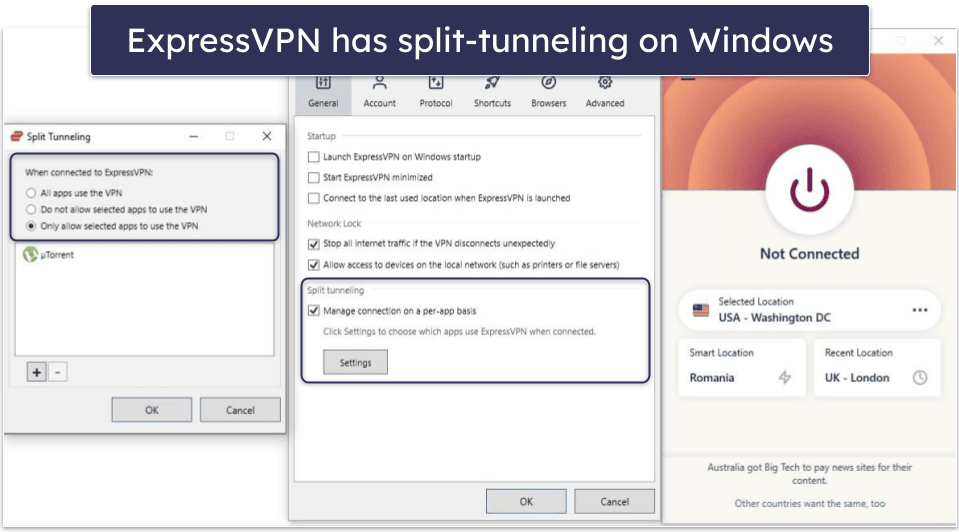959x532 pixels.
Task: Switch to the Account tab
Action: [379, 94]
